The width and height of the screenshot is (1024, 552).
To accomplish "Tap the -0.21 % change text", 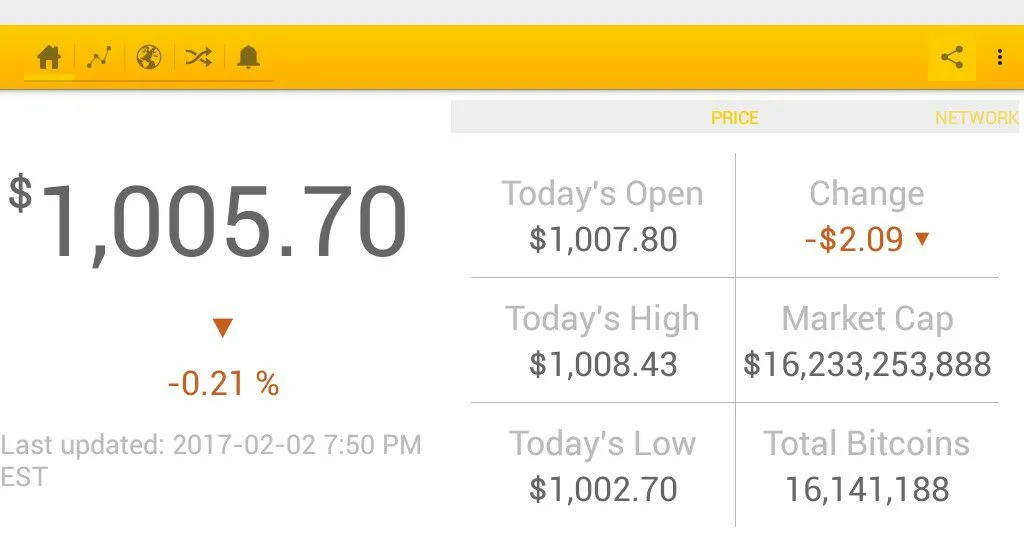I will pos(223,383).
